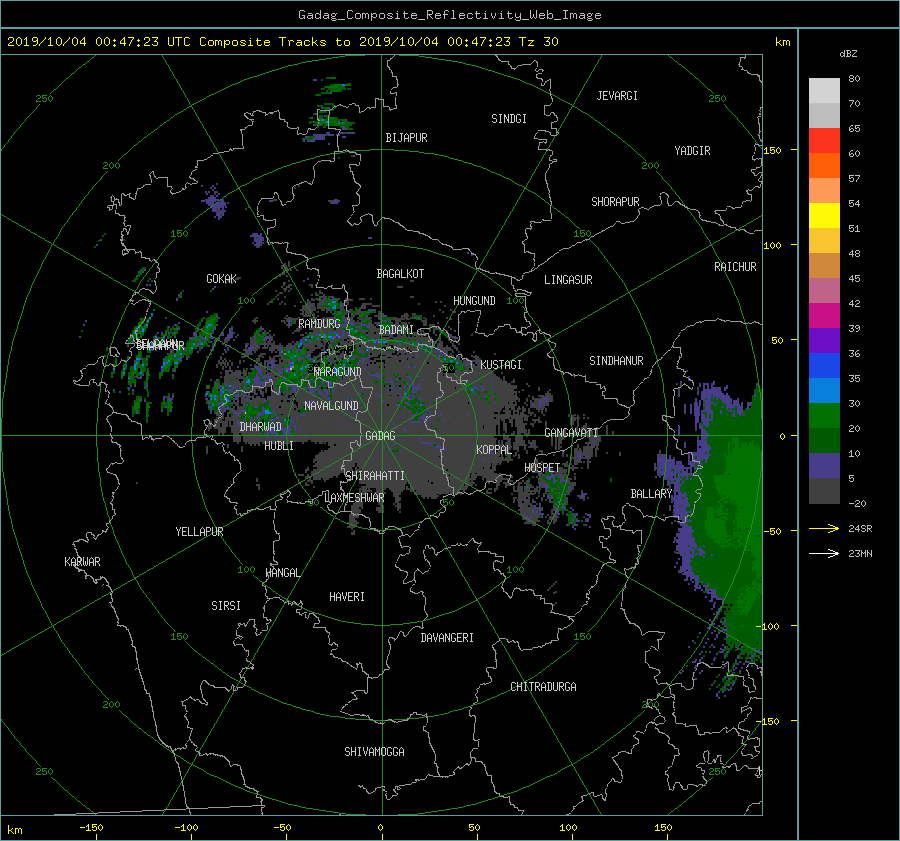Click the CHITRADURGA label

543,687
